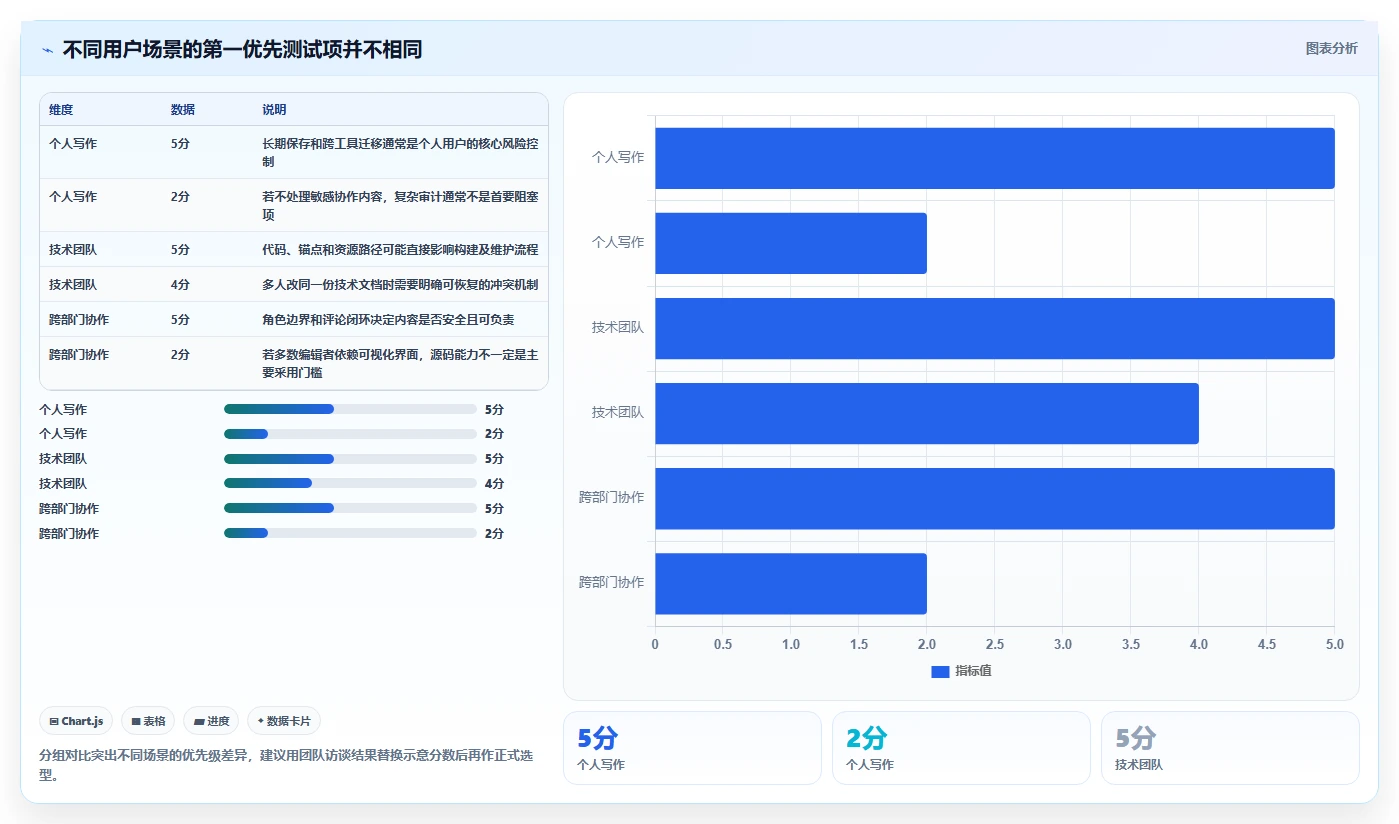Select the 进度 tag chip
1399x824 pixels.
(x=211, y=721)
